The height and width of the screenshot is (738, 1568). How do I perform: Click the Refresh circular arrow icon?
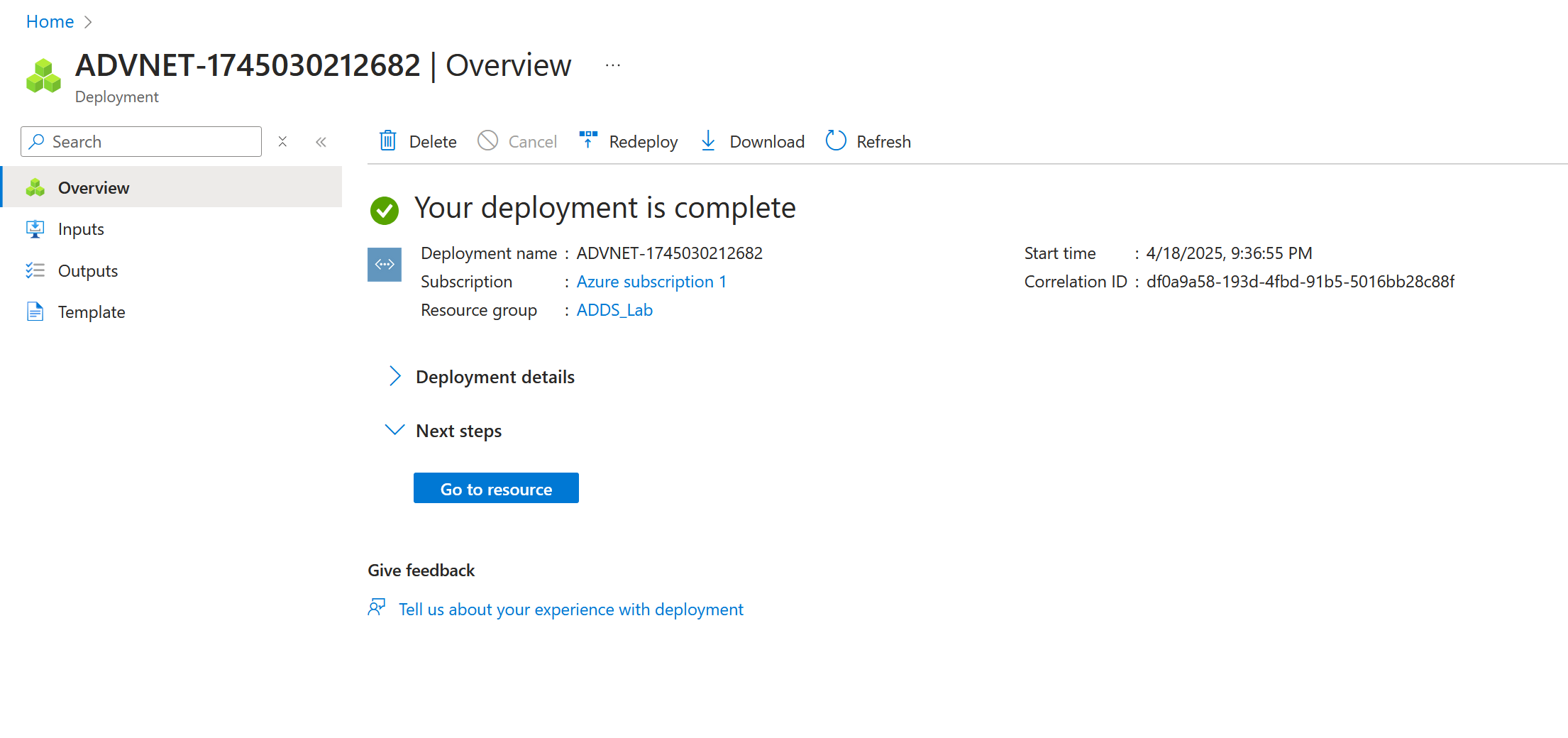click(x=836, y=141)
